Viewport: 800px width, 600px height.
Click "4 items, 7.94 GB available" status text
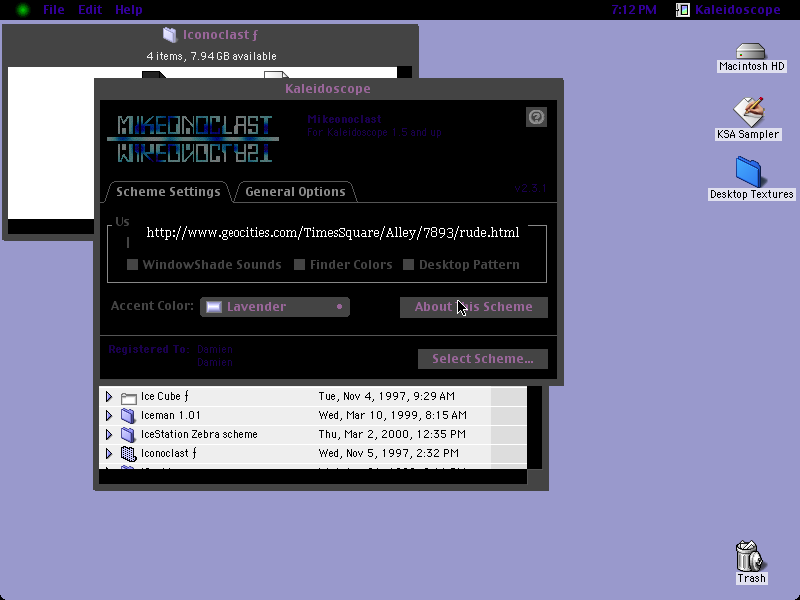click(x=211, y=56)
